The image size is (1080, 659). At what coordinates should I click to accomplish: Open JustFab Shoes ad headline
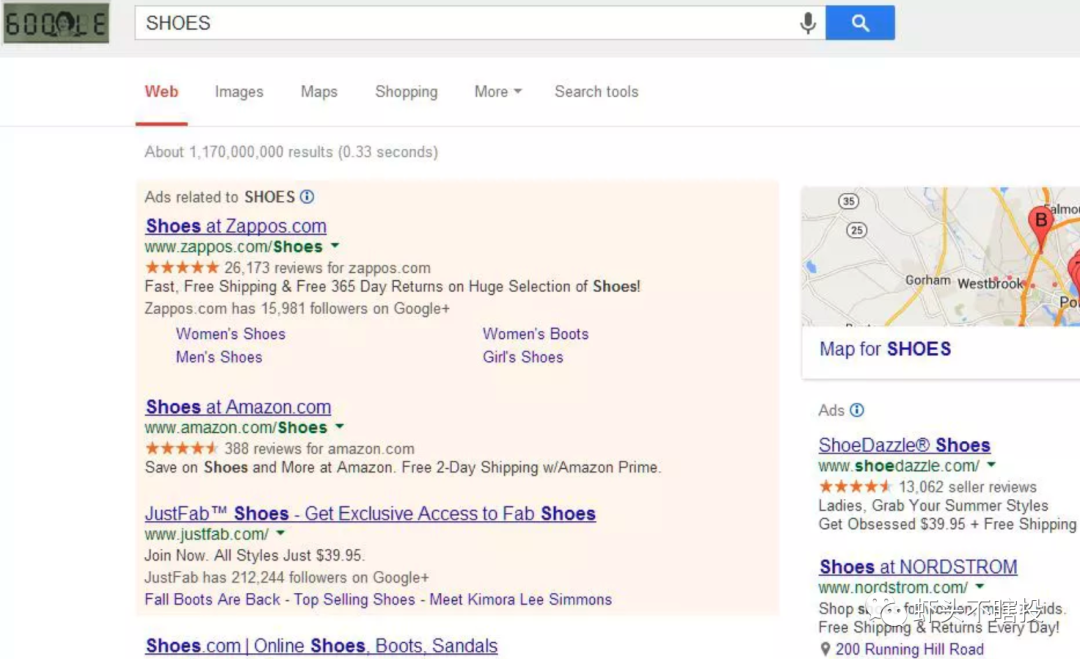(x=370, y=514)
